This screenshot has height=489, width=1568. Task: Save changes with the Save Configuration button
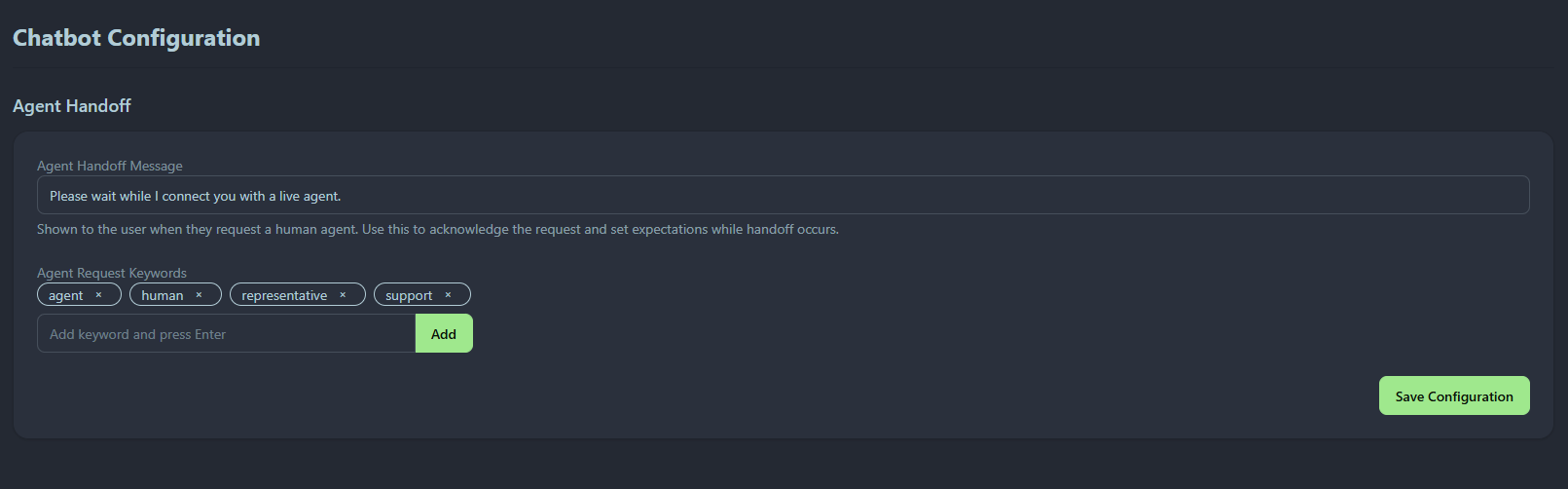(1454, 395)
